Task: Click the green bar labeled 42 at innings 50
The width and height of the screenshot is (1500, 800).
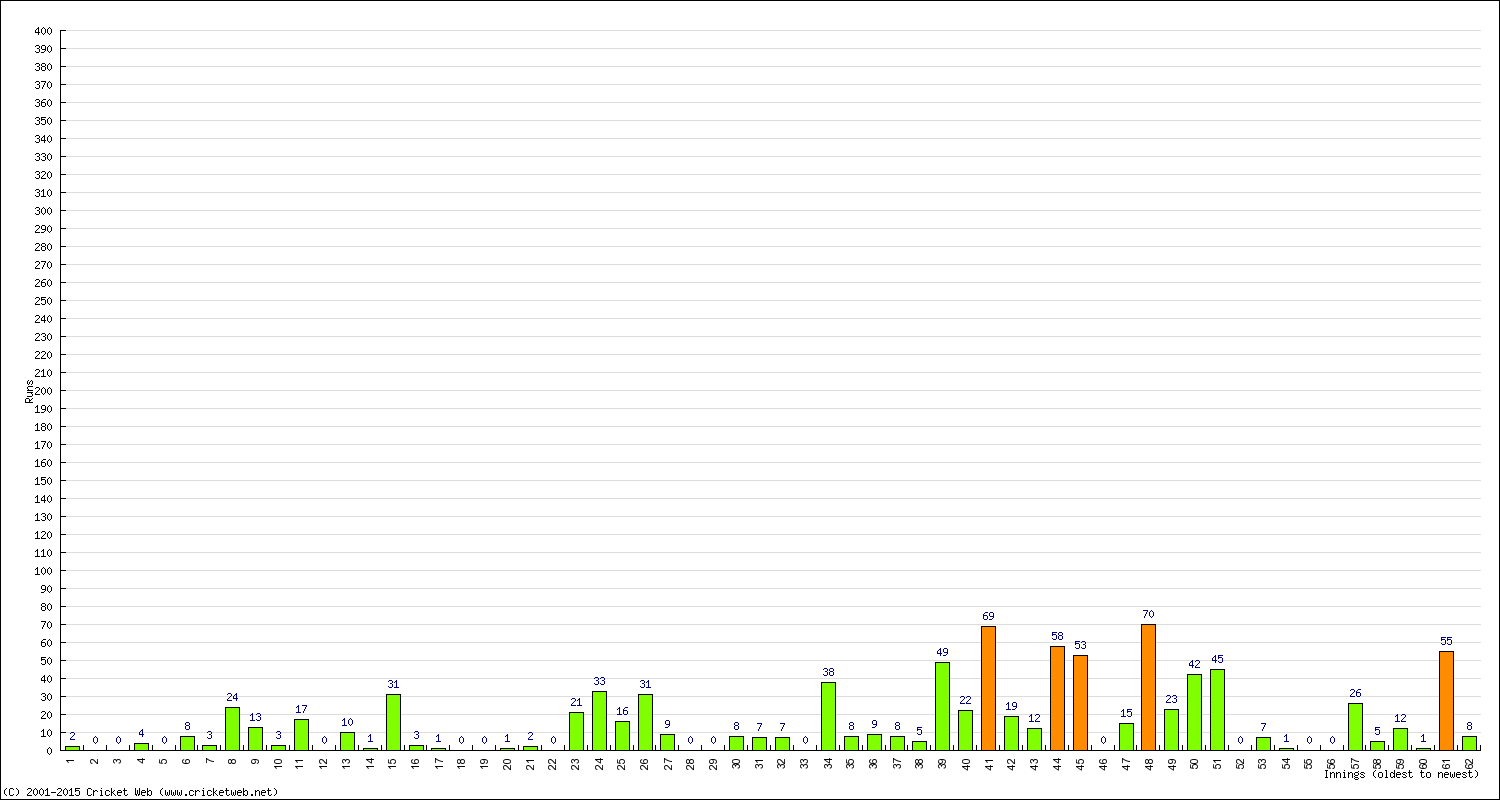Action: pyautogui.click(x=1194, y=712)
